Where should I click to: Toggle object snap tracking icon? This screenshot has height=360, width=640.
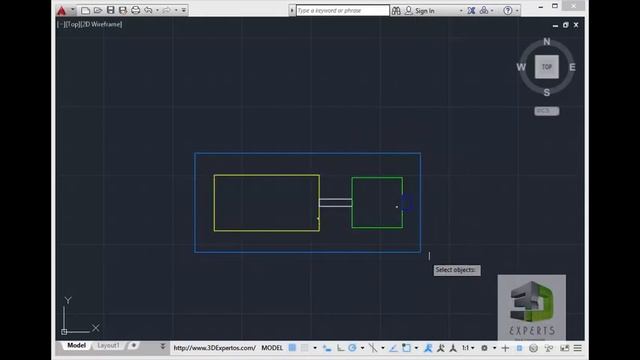393,348
